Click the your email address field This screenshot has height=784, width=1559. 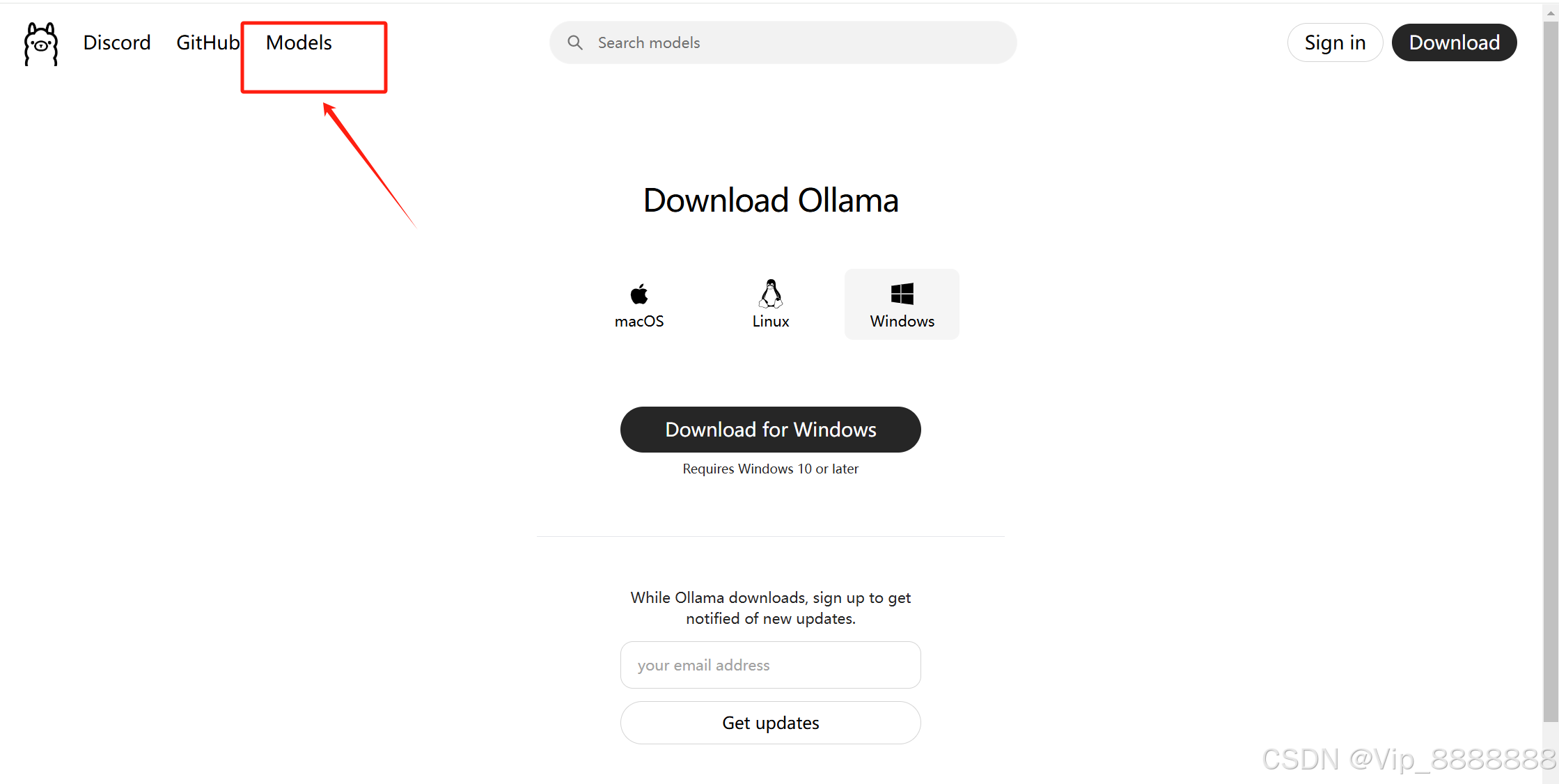click(771, 665)
